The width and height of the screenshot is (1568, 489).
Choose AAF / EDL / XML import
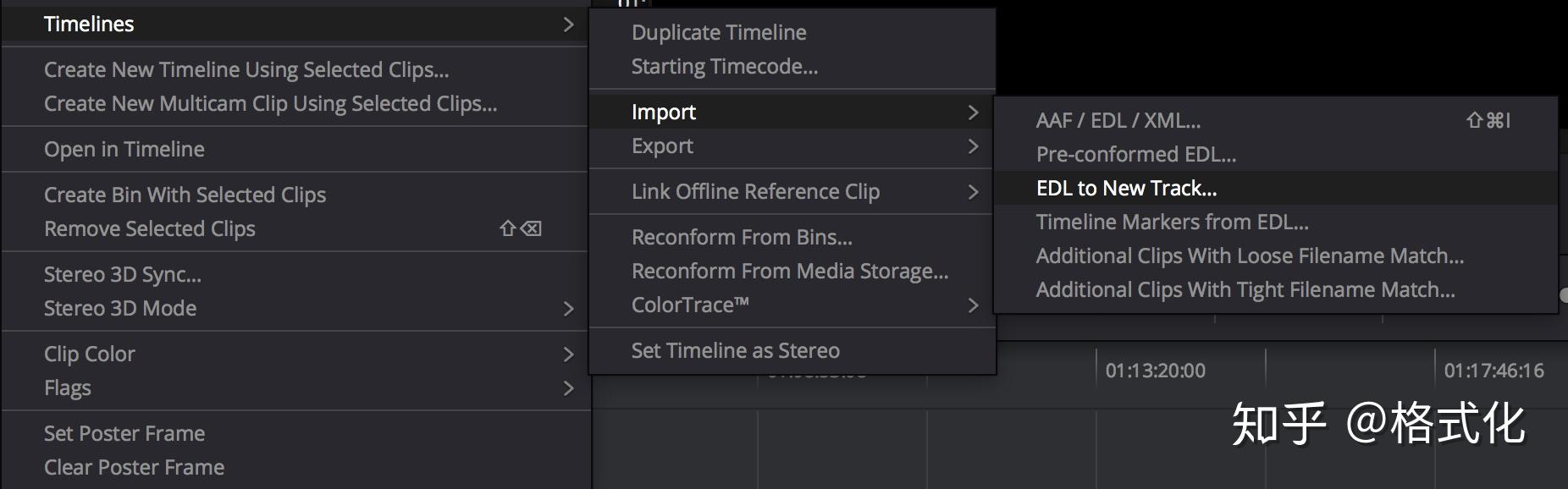pos(1118,121)
